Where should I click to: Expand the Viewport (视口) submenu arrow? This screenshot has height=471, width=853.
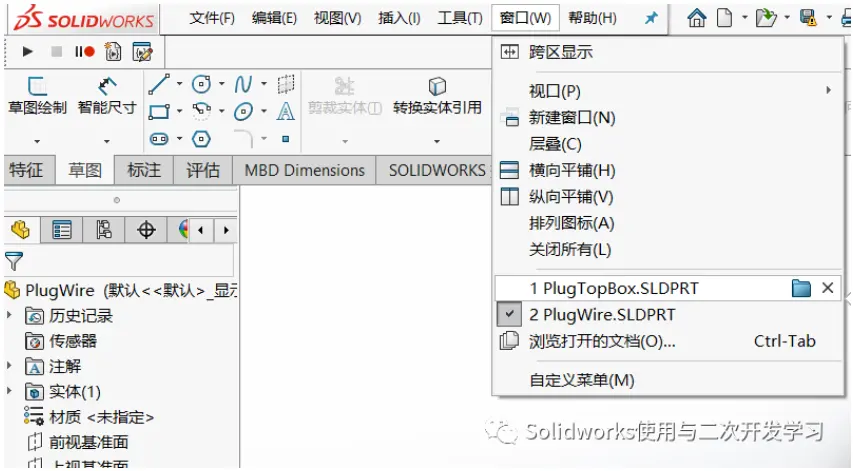click(828, 90)
